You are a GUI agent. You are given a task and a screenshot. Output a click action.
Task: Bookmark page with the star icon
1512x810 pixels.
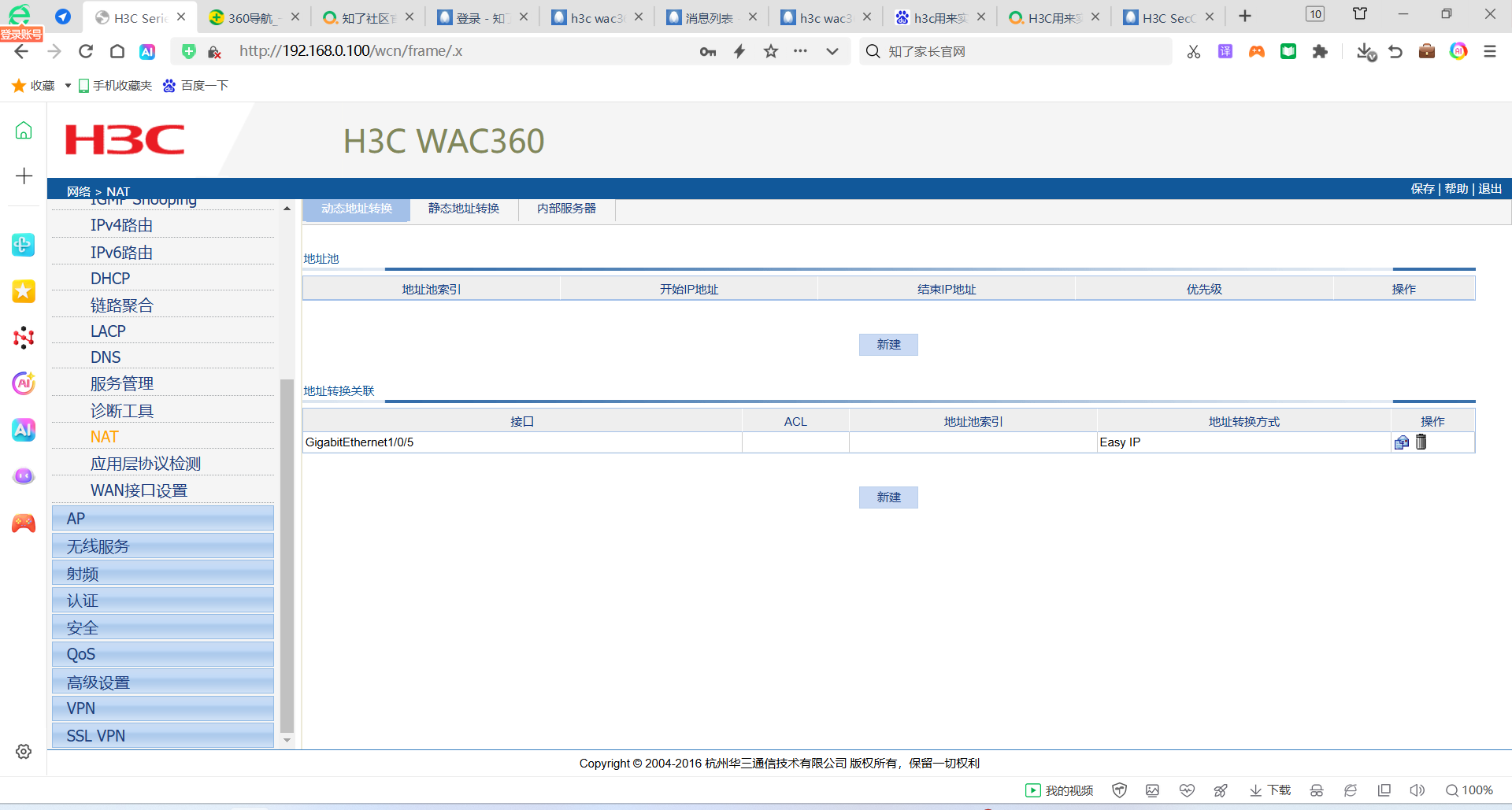pyautogui.click(x=771, y=51)
